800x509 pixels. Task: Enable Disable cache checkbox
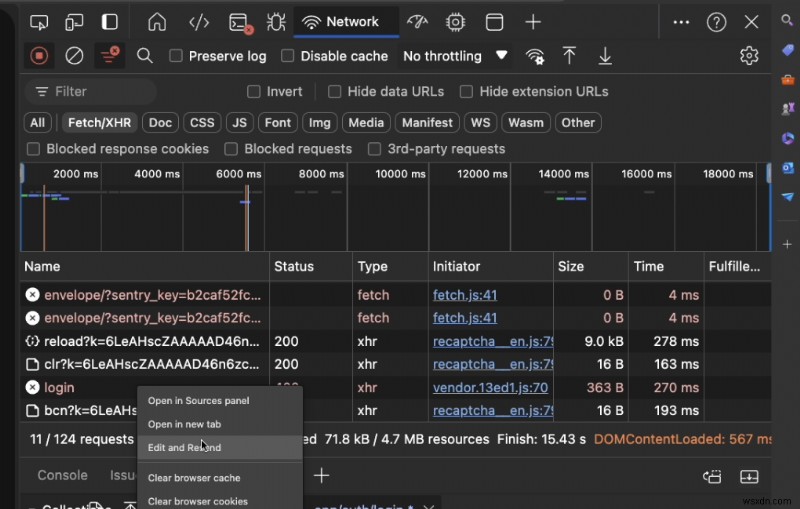(x=288, y=56)
